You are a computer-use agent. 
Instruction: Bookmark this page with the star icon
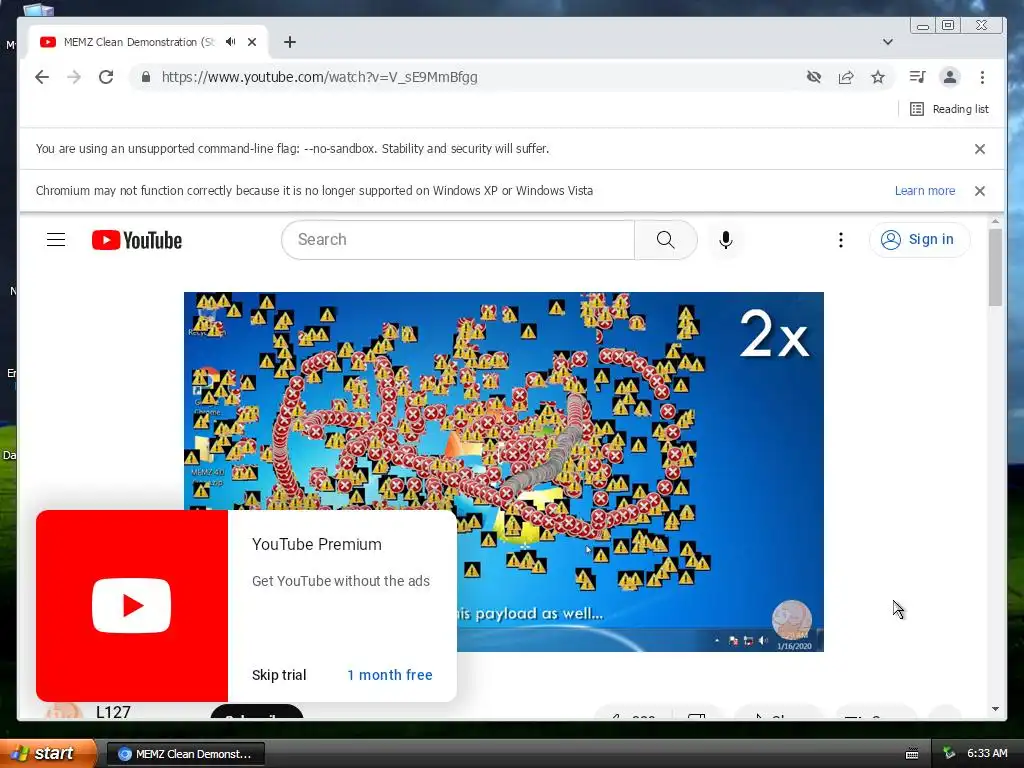click(x=878, y=77)
